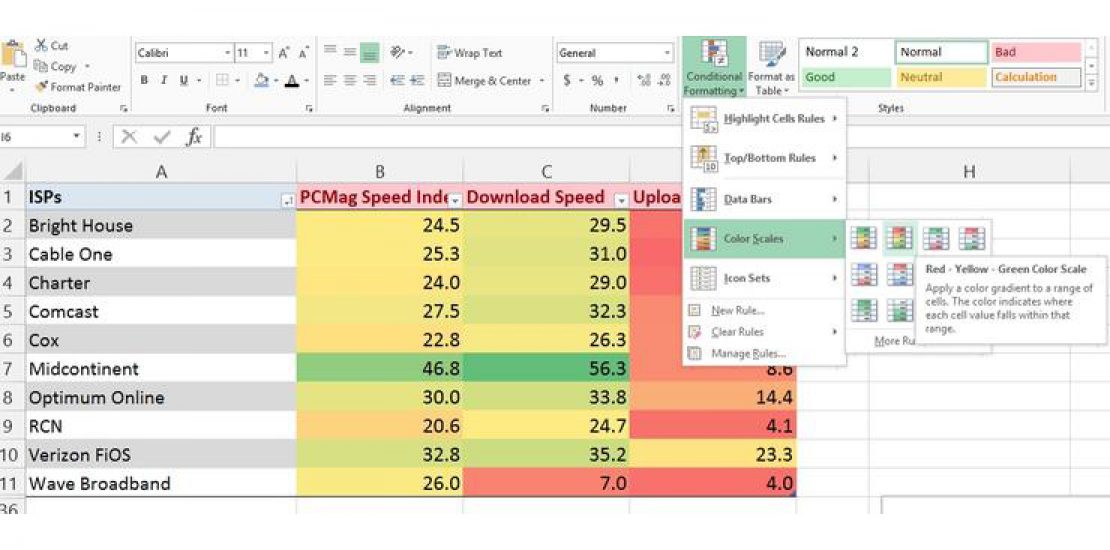Toggle Wrap Text for the cells
This screenshot has height=550, width=1110.
pyautogui.click(x=469, y=53)
